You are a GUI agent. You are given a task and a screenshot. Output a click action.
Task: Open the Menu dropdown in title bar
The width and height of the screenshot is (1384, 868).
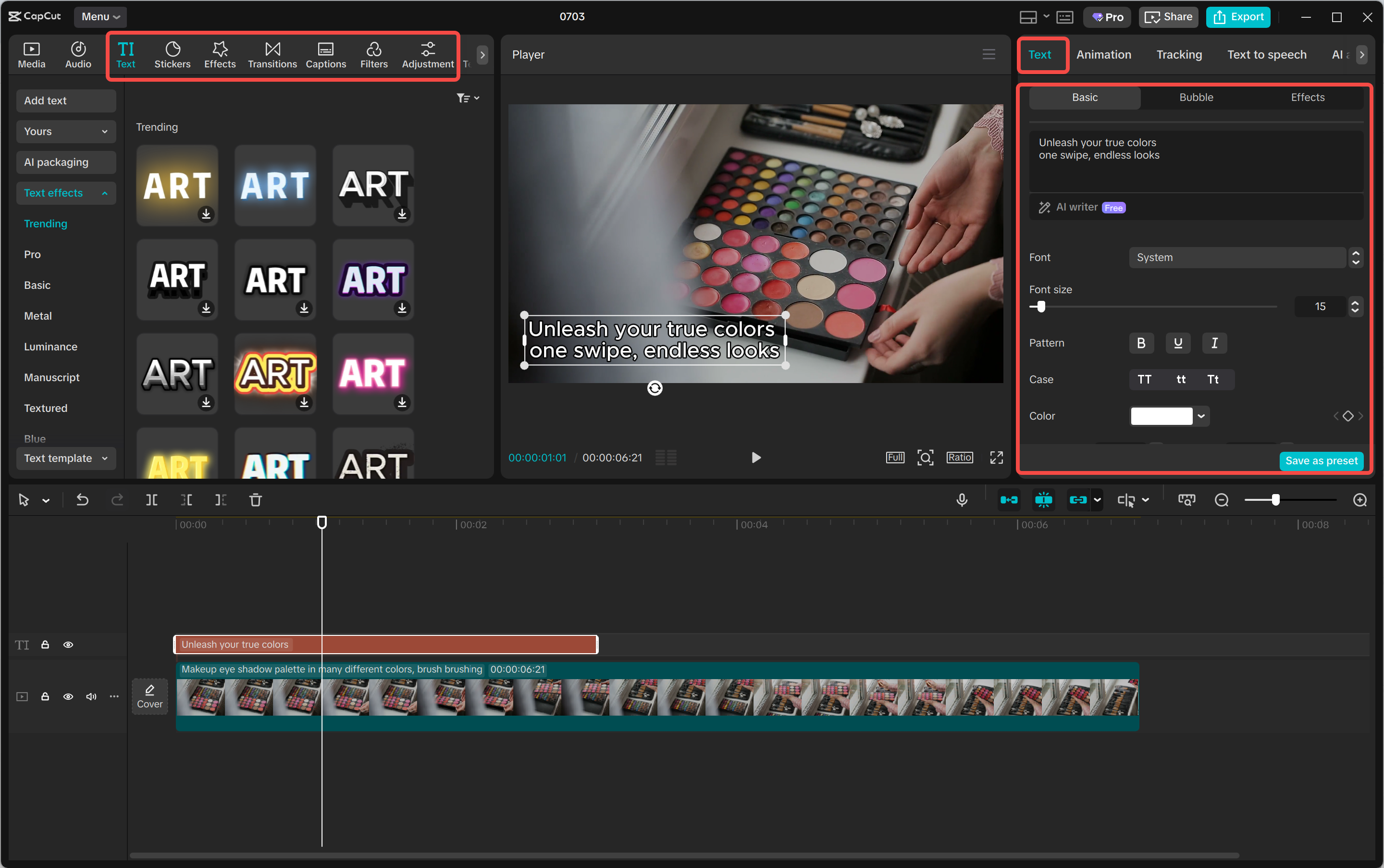click(x=100, y=17)
